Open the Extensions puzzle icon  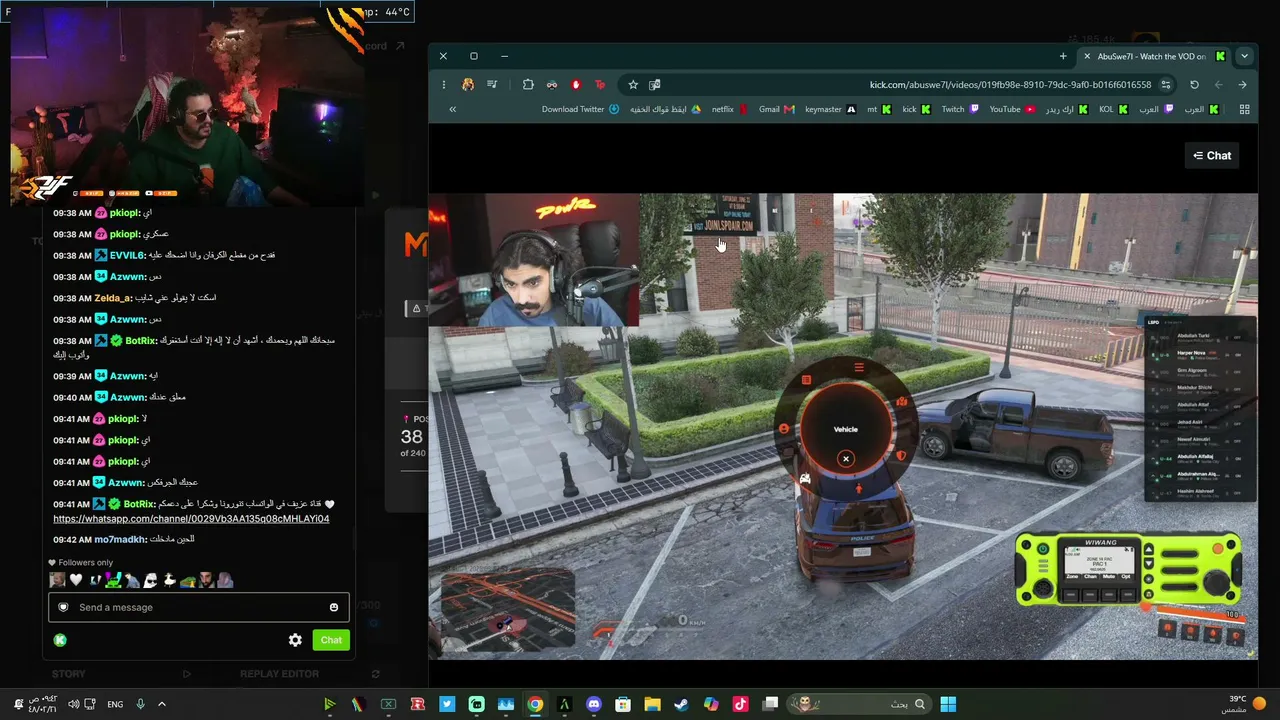pyautogui.click(x=528, y=85)
